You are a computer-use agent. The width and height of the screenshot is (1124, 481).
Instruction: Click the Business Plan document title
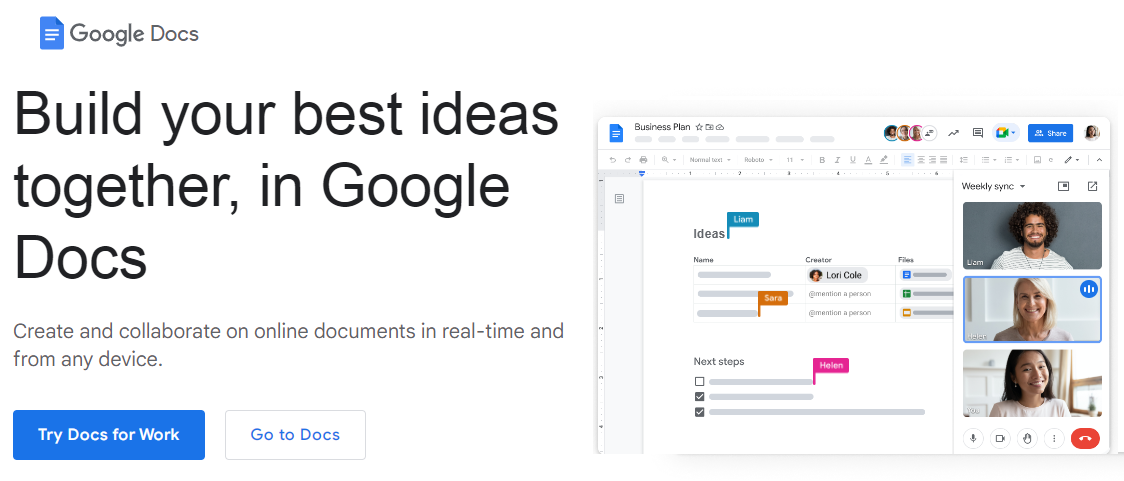(662, 127)
